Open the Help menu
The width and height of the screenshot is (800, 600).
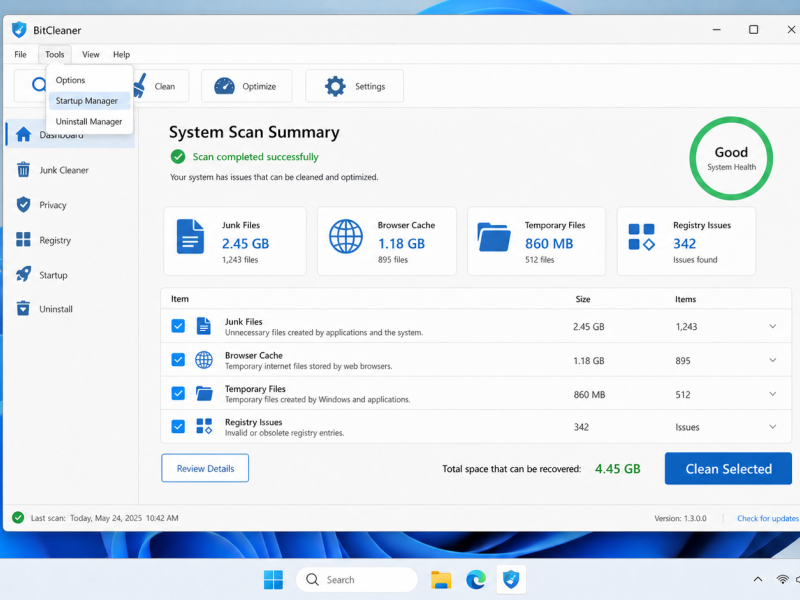pyautogui.click(x=121, y=54)
